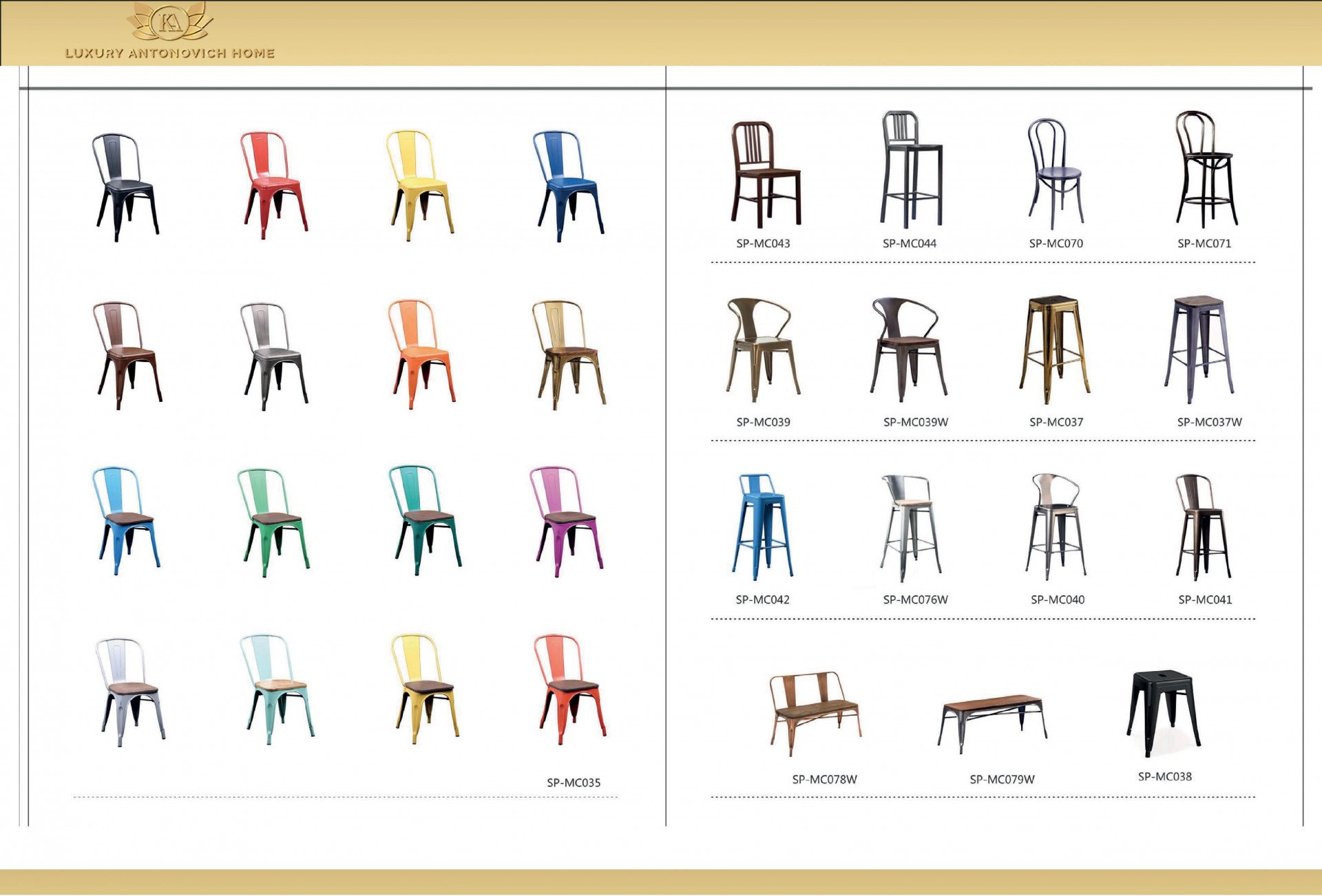Click the SP-MC076W label text
The image size is (1322, 896).
915,599
